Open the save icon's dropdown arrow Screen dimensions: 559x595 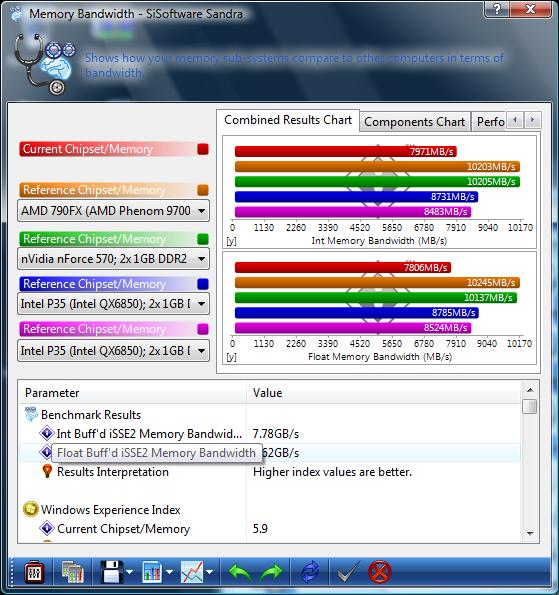coord(129,572)
